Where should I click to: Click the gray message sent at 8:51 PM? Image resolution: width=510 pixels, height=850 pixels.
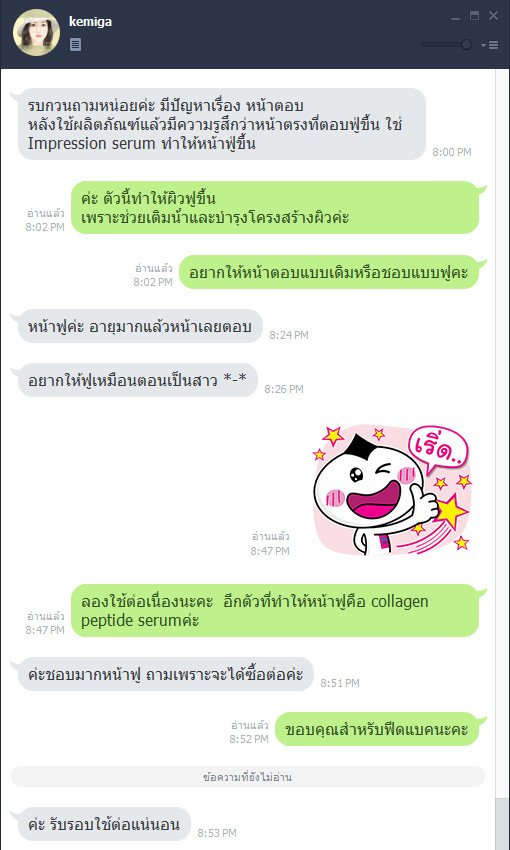[x=165, y=674]
